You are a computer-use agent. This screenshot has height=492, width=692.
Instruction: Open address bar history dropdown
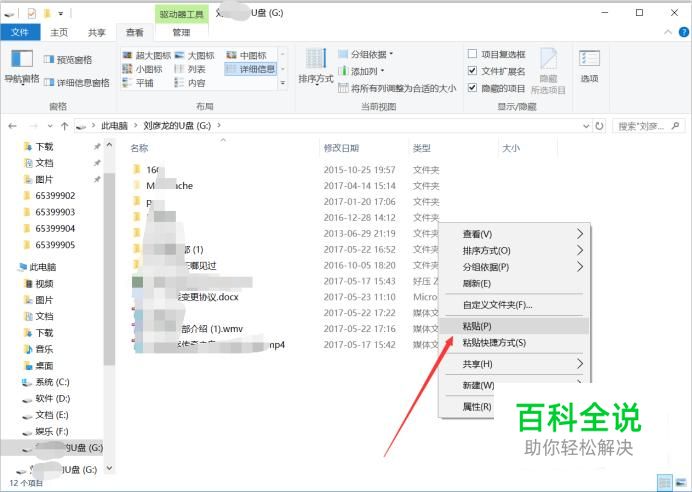586,126
